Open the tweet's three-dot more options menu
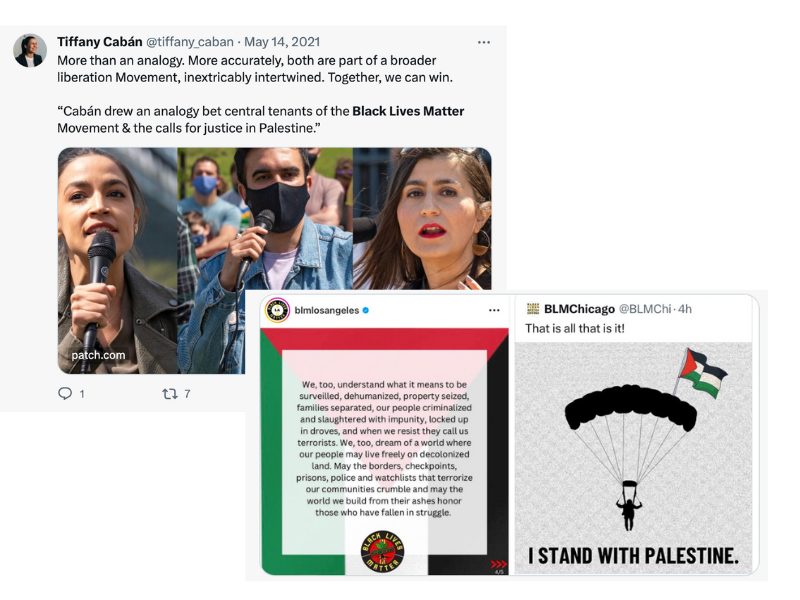Viewport: 800px width, 600px height. (484, 42)
